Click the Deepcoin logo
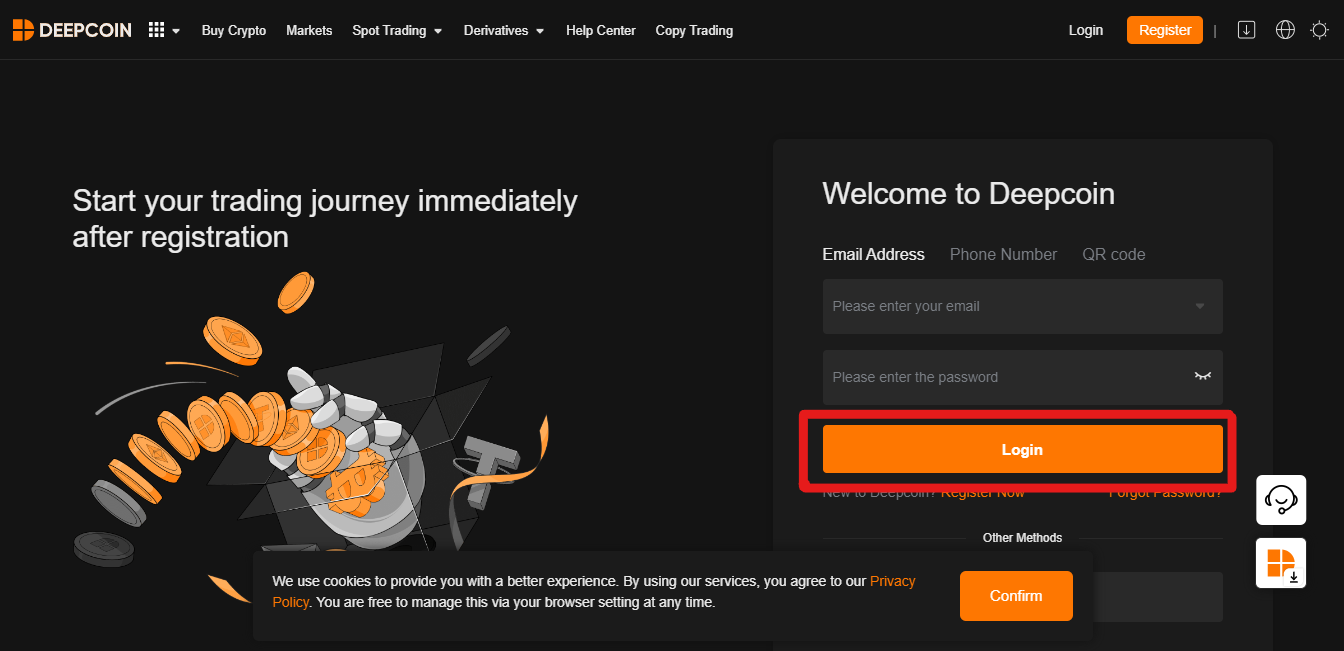Image resolution: width=1344 pixels, height=651 pixels. pos(72,30)
